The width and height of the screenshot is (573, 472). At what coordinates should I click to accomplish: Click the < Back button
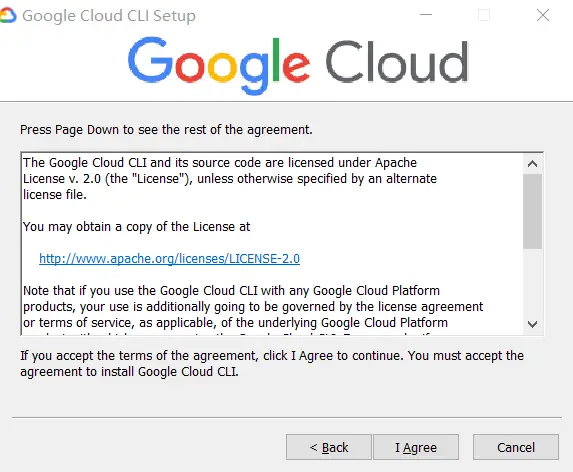click(329, 447)
